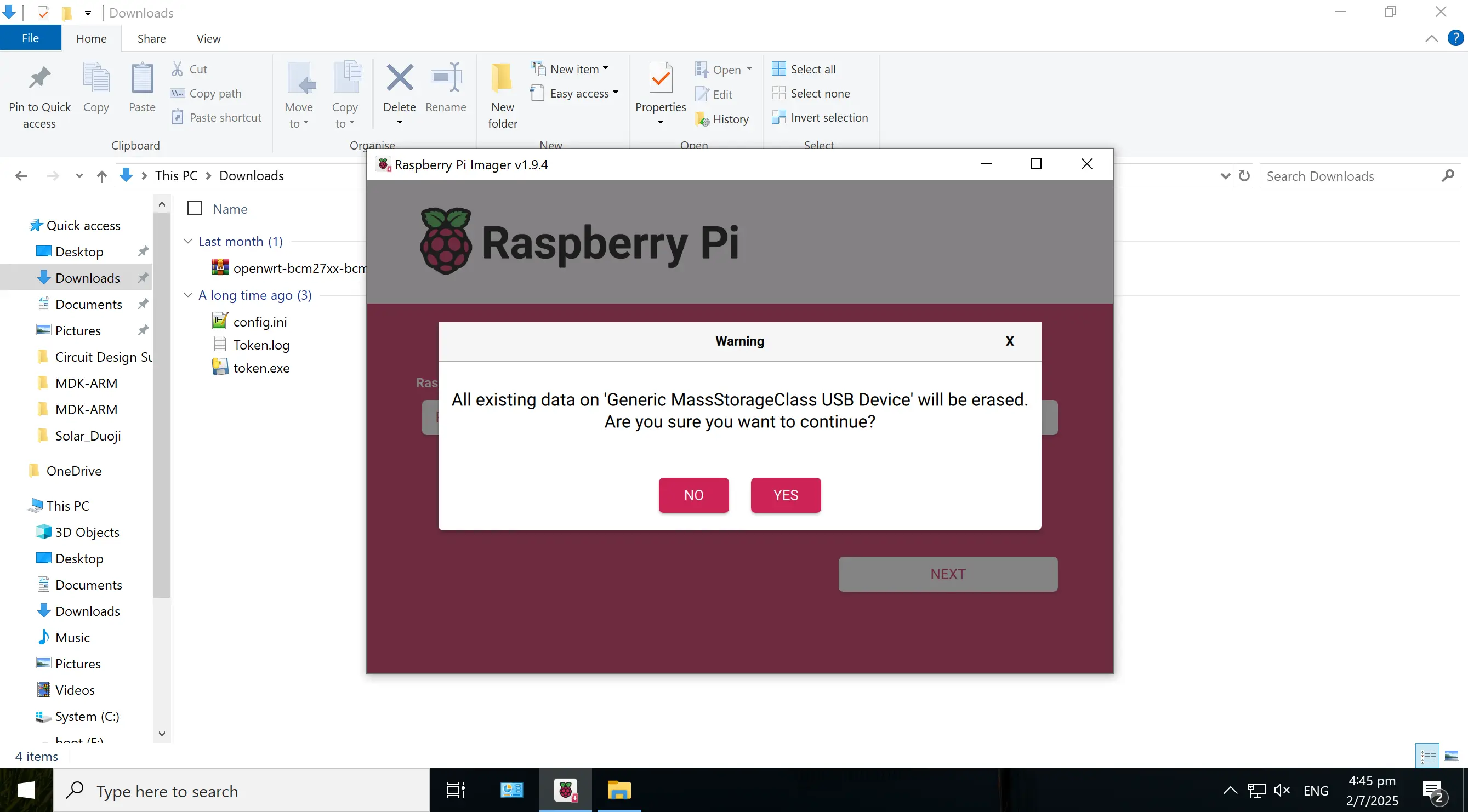Open Solar_Duoji folder in navigation pane

point(78,436)
